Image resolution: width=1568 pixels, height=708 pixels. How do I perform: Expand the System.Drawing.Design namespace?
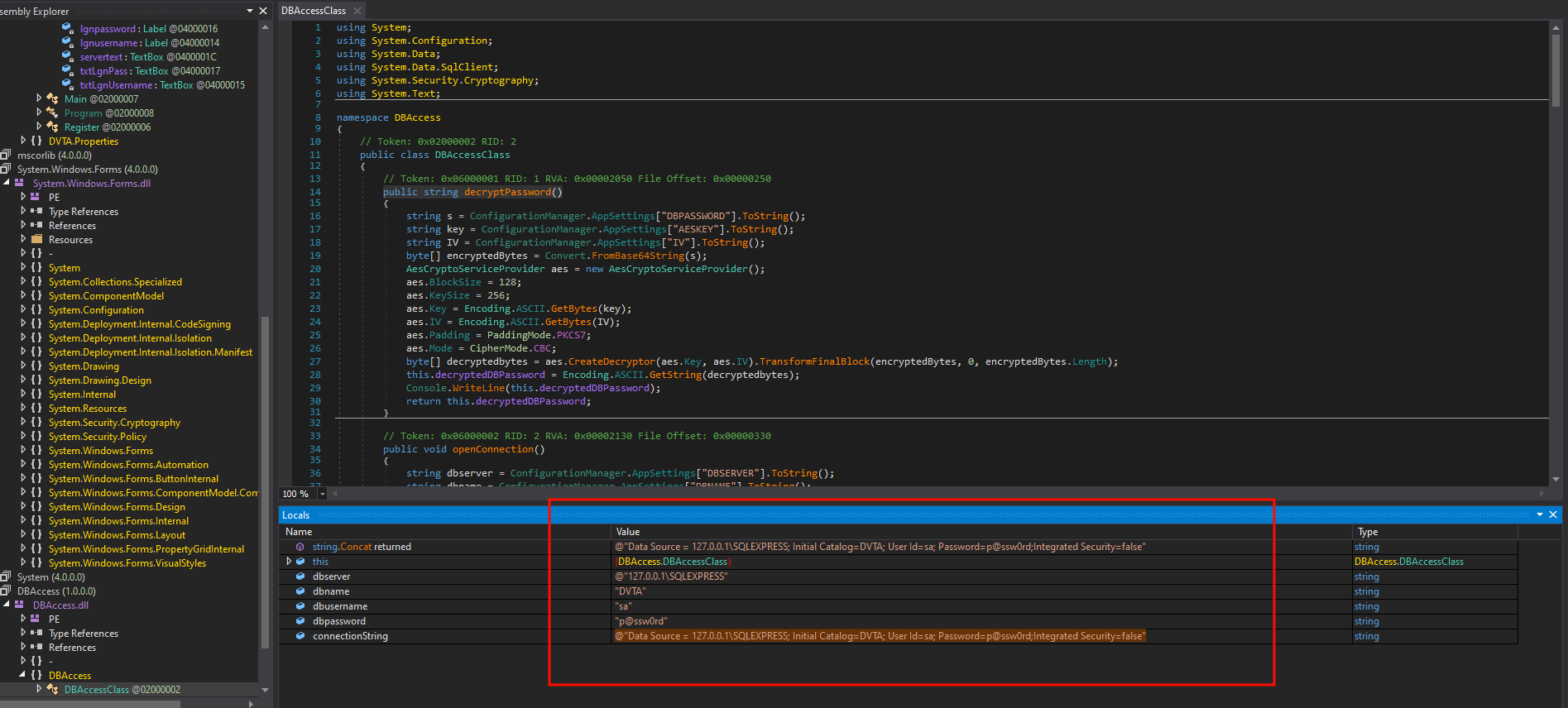[x=23, y=380]
